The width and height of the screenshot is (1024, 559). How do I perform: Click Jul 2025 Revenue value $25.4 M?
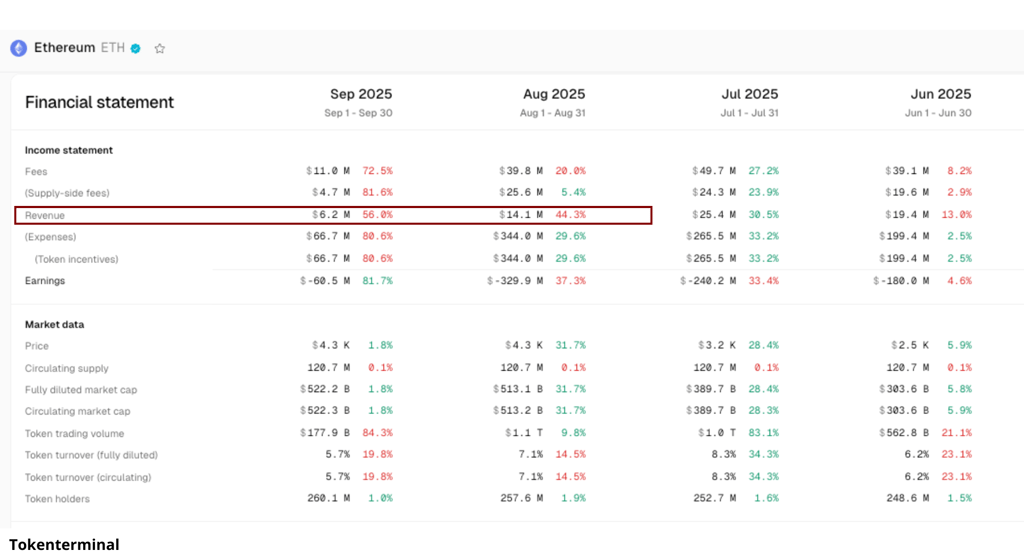click(x=714, y=215)
